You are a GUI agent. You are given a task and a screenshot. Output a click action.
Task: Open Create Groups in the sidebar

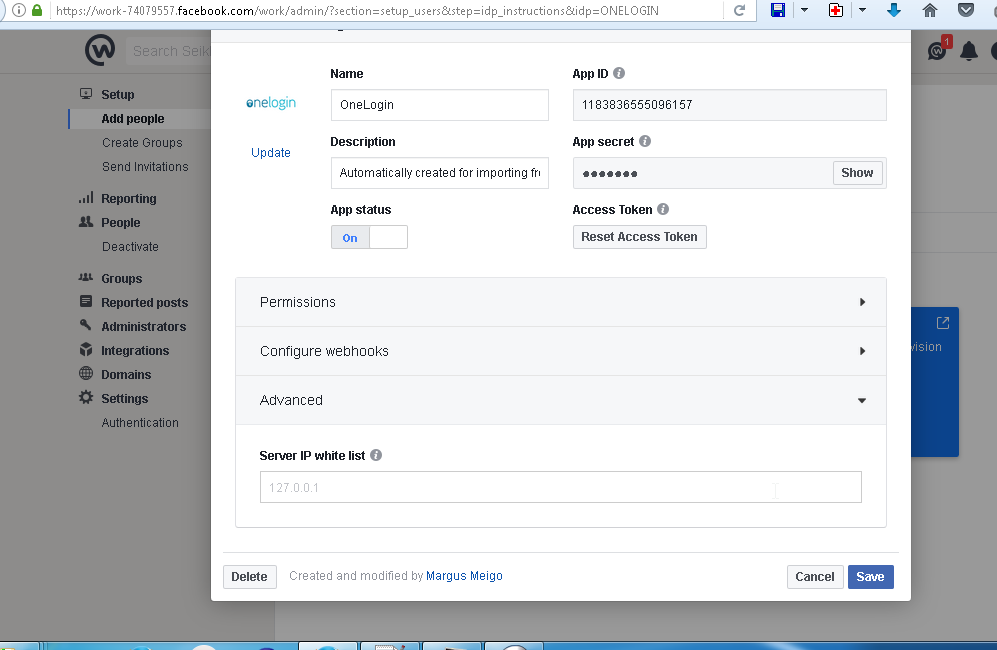pyautogui.click(x=142, y=142)
